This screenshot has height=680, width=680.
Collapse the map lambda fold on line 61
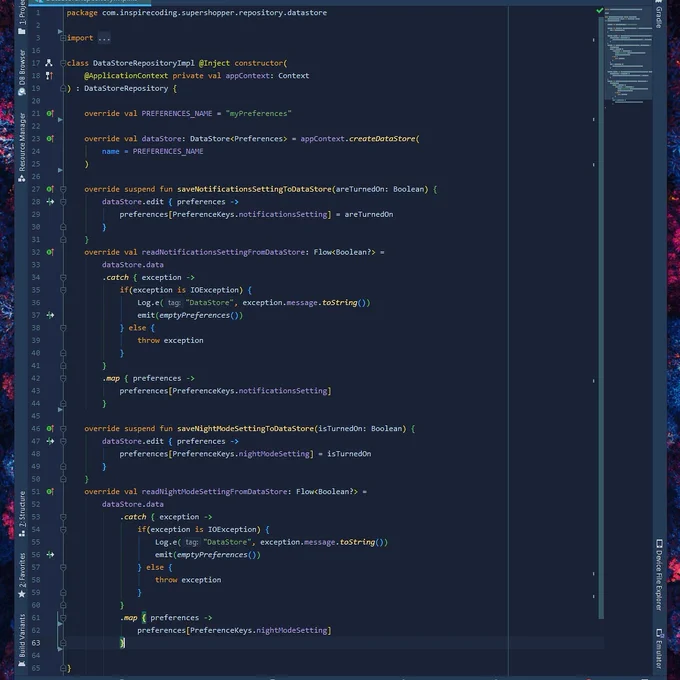click(63, 618)
